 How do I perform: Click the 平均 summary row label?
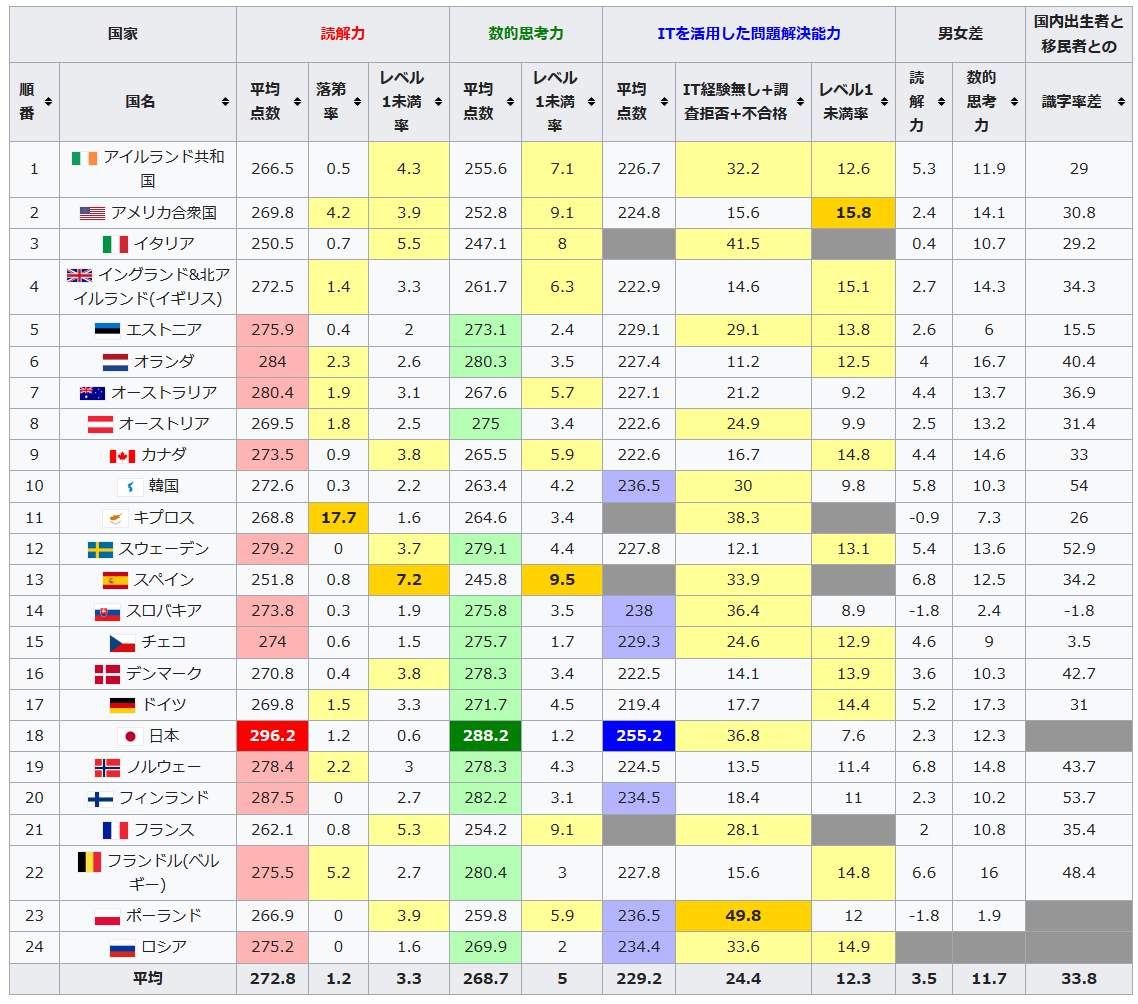point(147,979)
